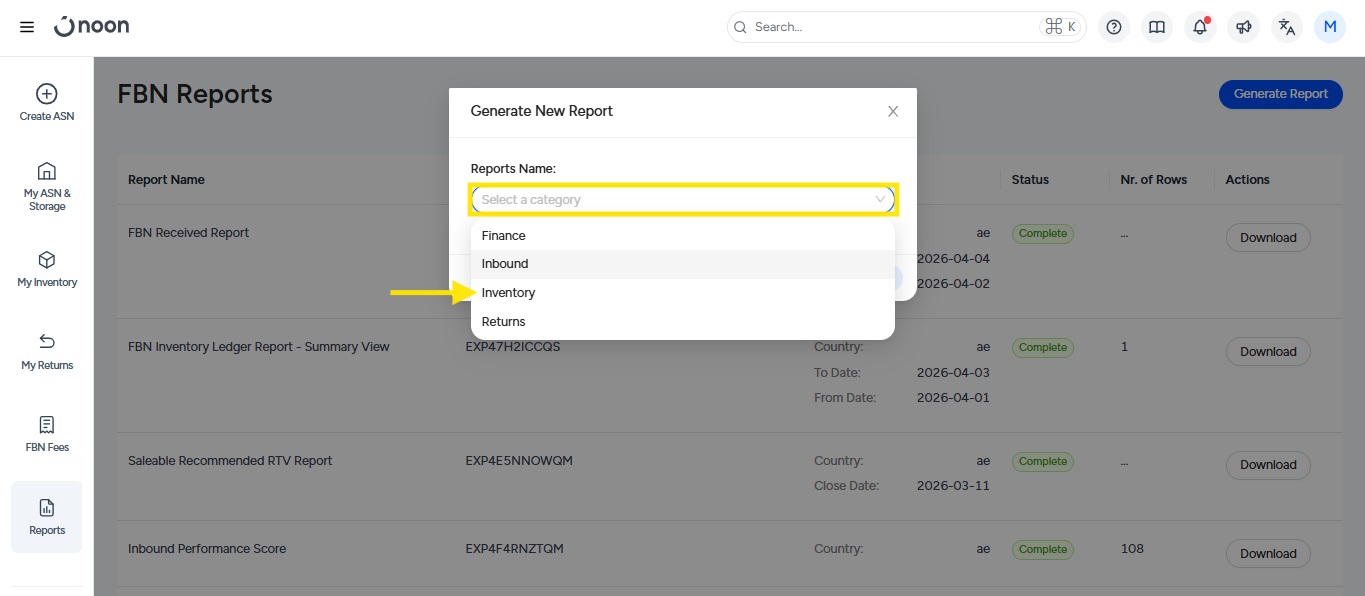Click the Generate Report button
This screenshot has height=596, width=1365.
(1280, 94)
